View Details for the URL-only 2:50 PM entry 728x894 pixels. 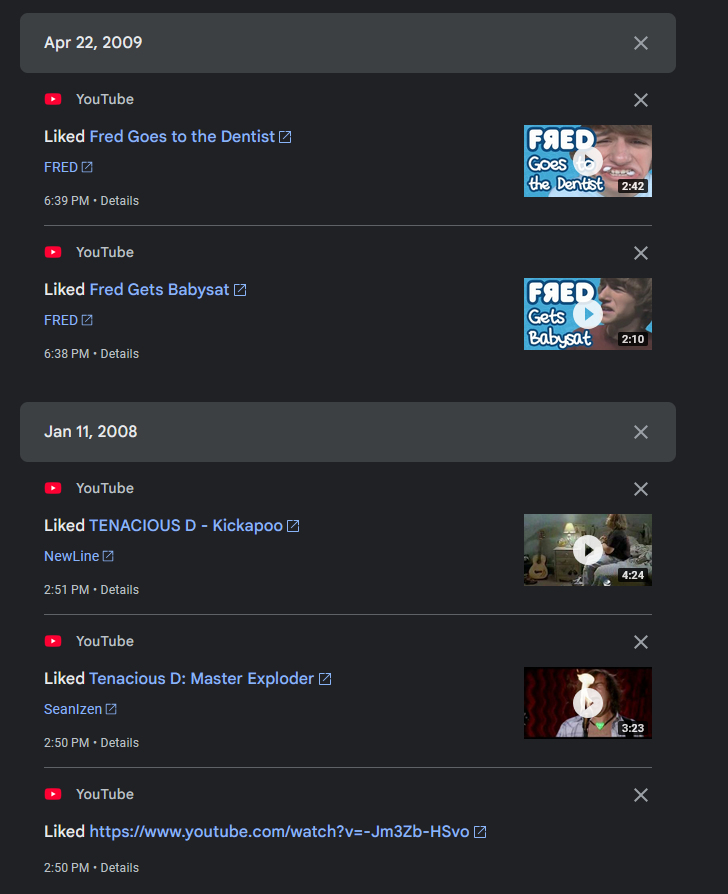point(120,867)
